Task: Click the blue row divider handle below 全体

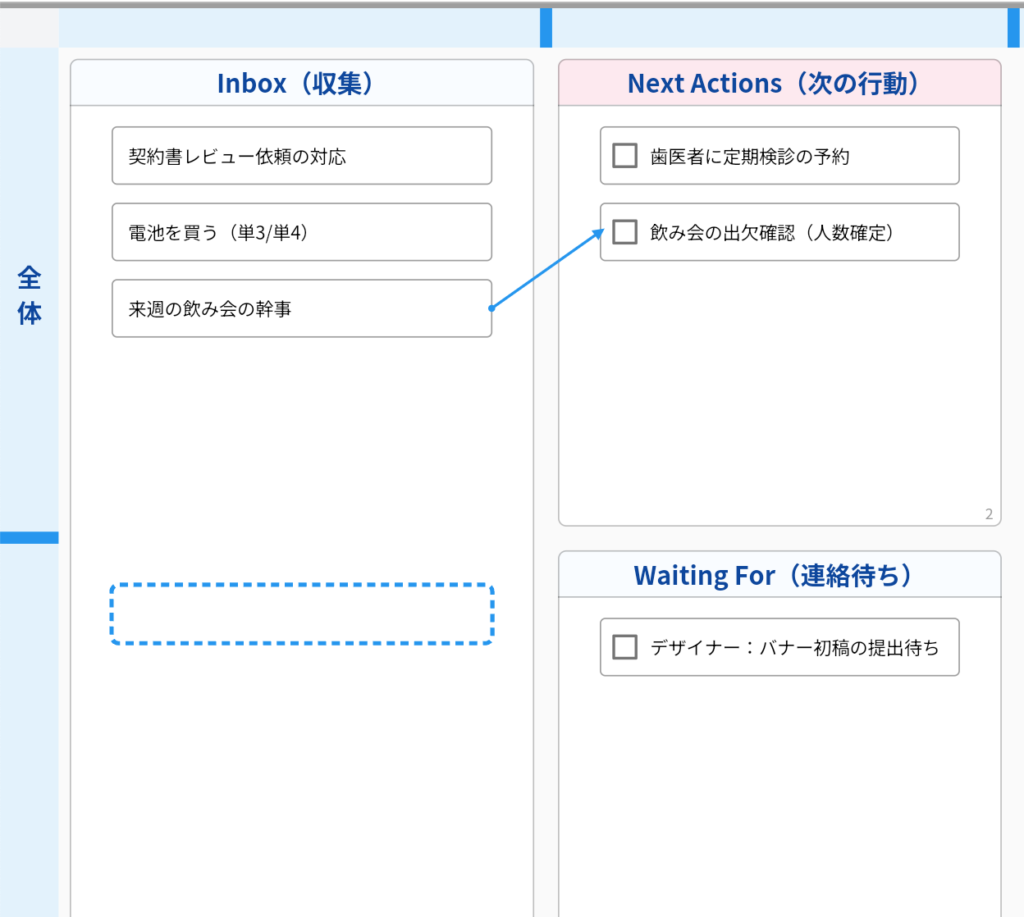Action: click(x=29, y=538)
